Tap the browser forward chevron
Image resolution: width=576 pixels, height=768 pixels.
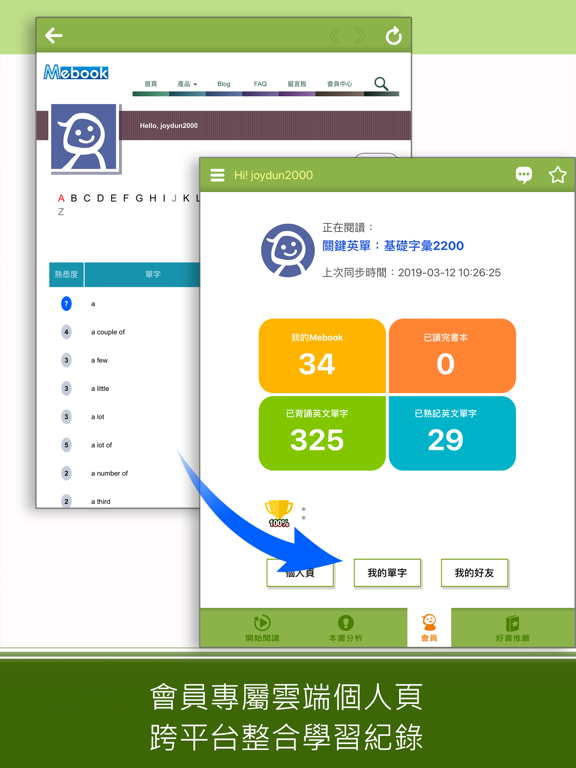coord(360,35)
